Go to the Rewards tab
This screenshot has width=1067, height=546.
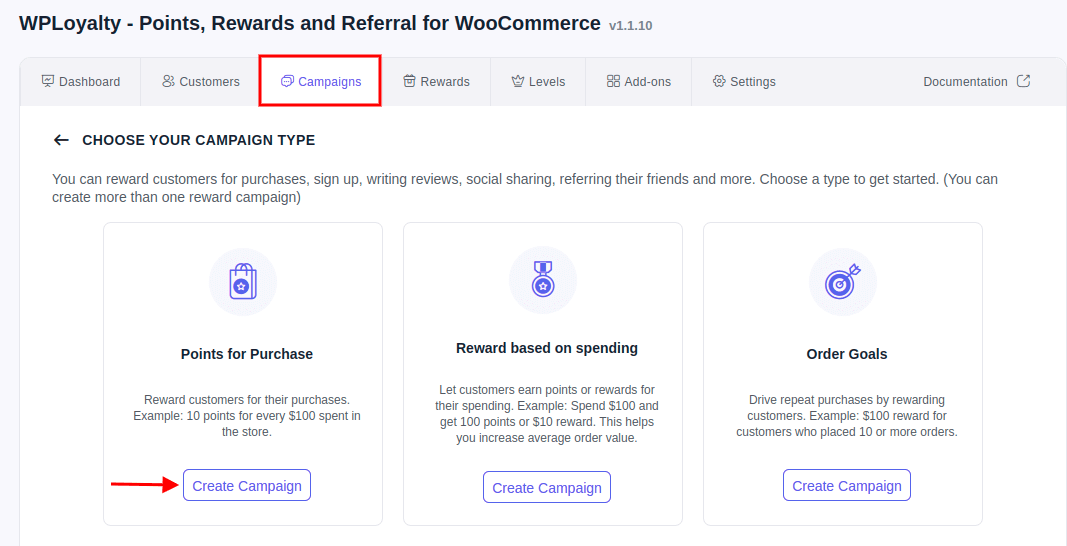pyautogui.click(x=436, y=82)
